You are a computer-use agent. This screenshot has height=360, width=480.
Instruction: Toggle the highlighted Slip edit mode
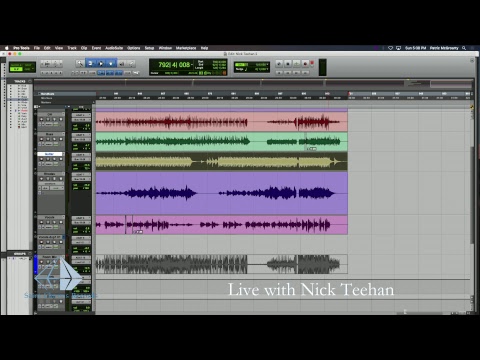point(15,69)
